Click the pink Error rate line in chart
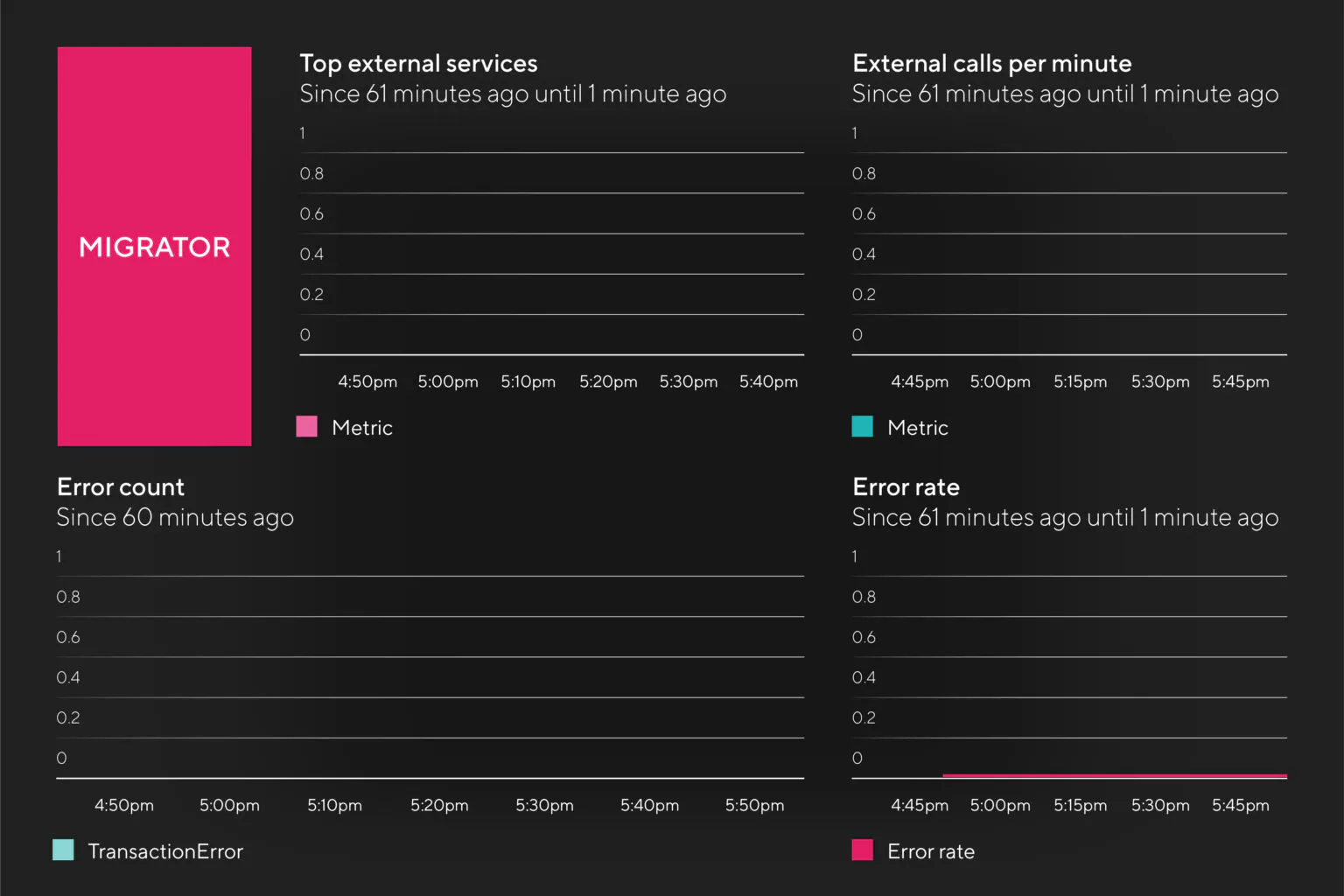Image resolution: width=1344 pixels, height=896 pixels. coord(1113,775)
